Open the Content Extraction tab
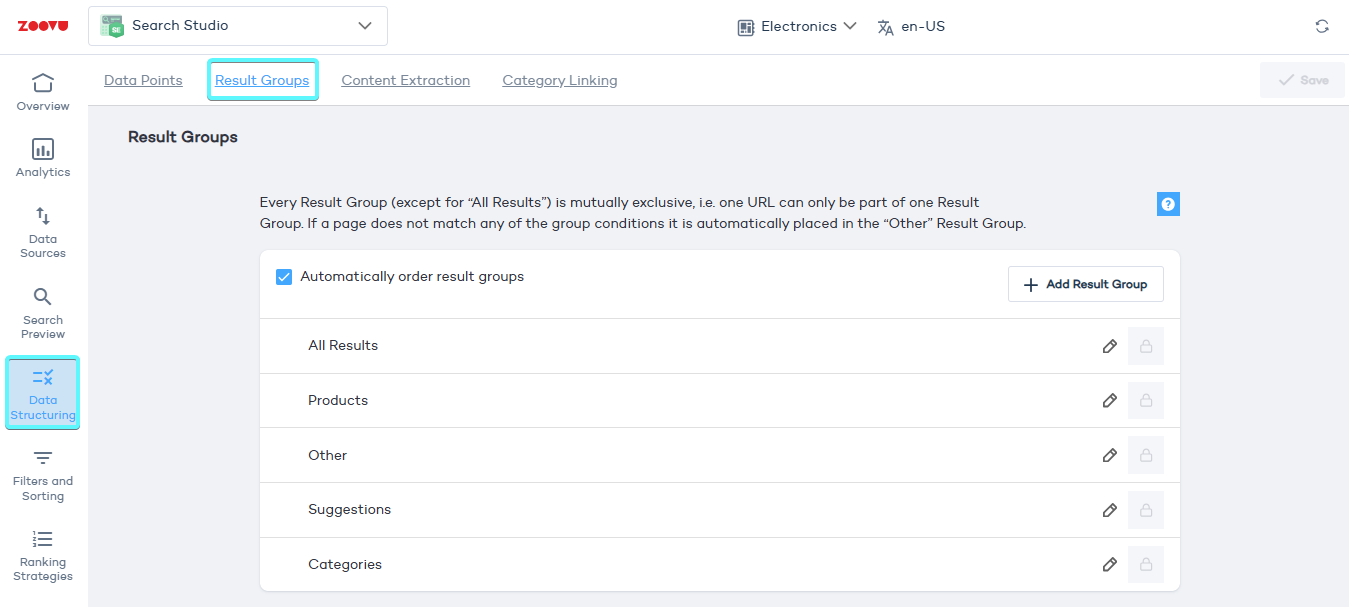 click(405, 80)
